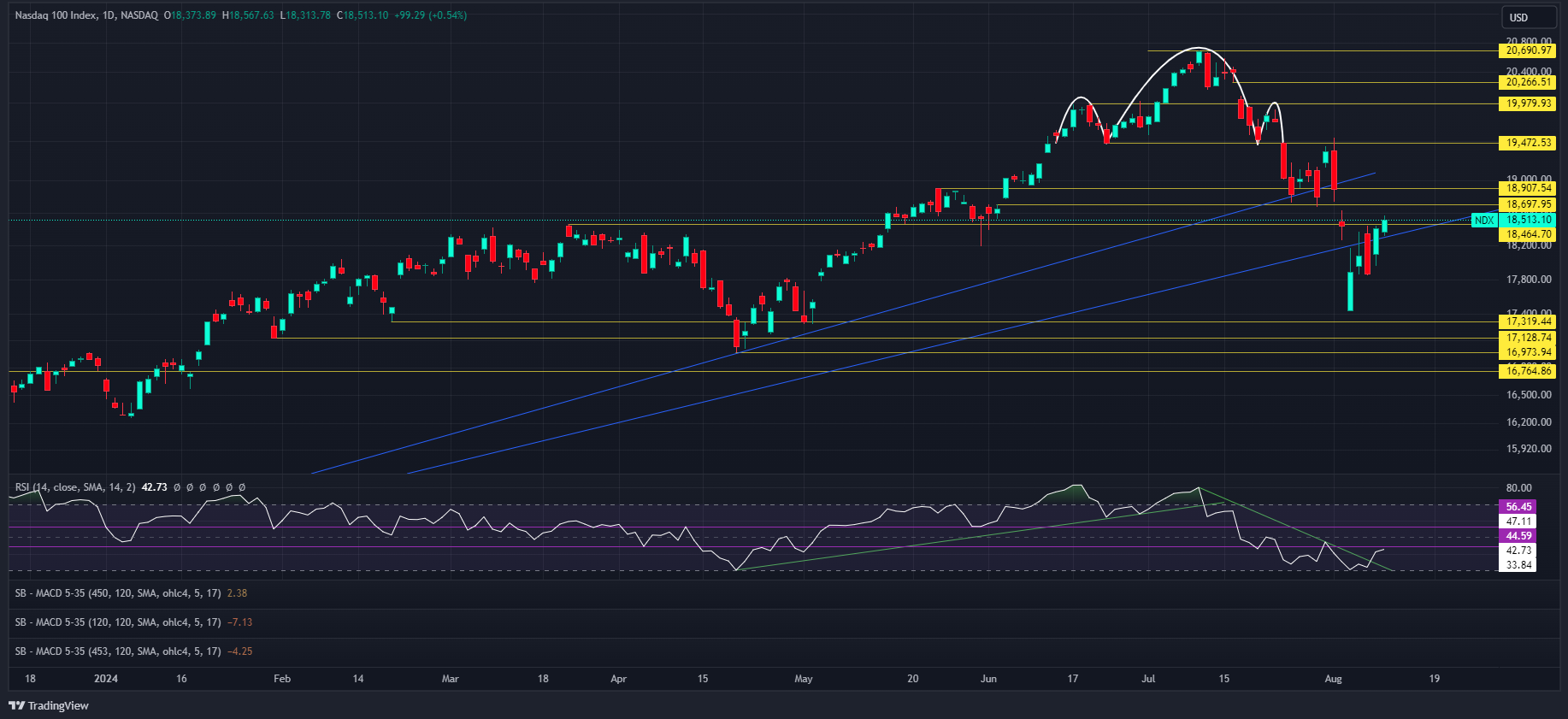This screenshot has width=1568, height=719.
Task: Click the Mar label on time axis
Action: click(451, 679)
